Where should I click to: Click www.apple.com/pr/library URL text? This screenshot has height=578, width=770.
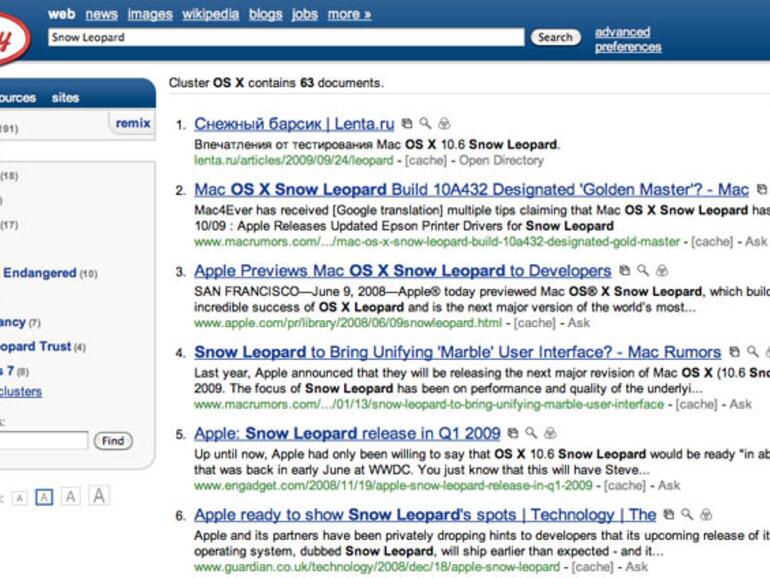coord(348,323)
